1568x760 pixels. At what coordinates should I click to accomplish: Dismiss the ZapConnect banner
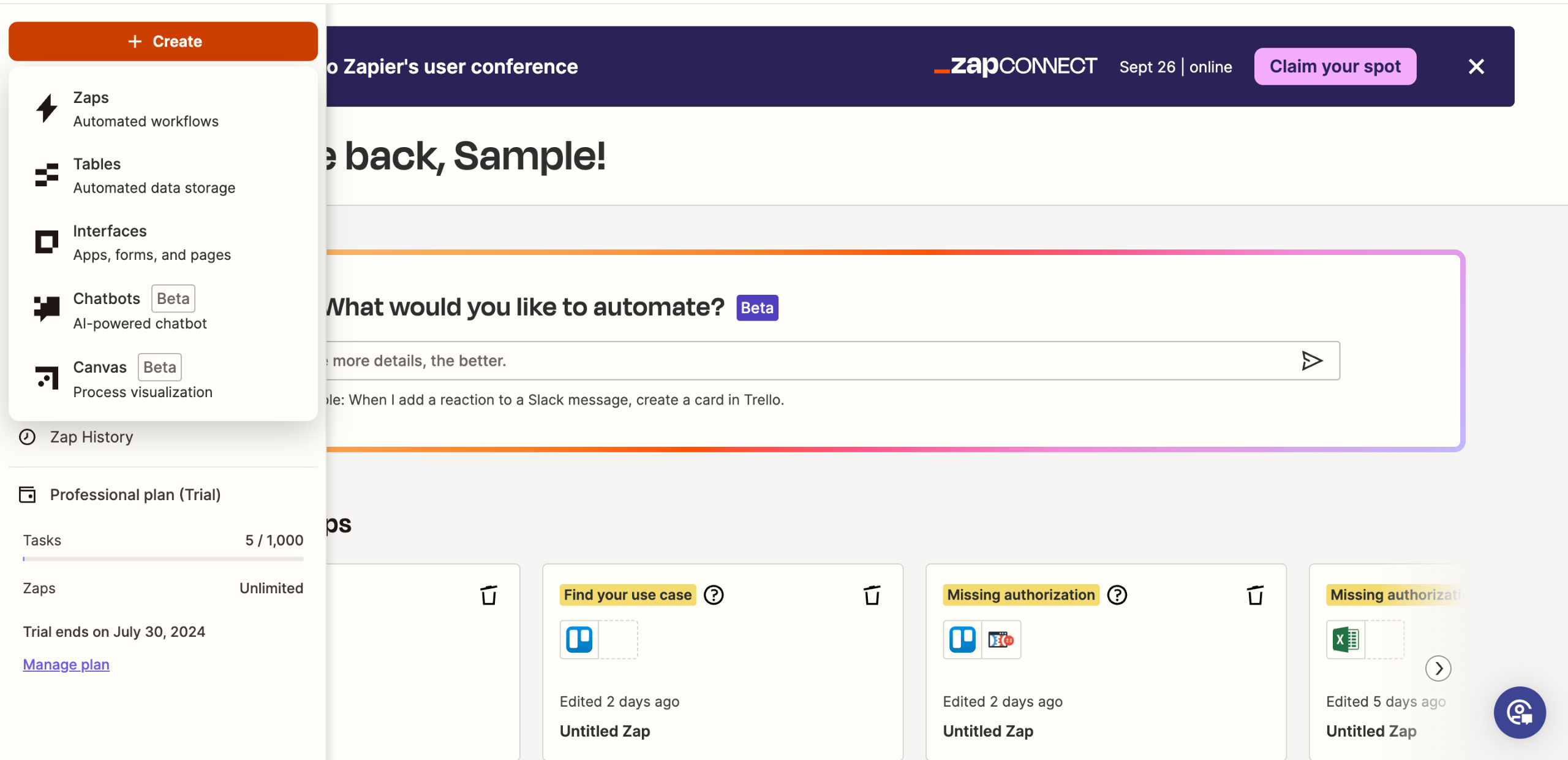pos(1476,66)
